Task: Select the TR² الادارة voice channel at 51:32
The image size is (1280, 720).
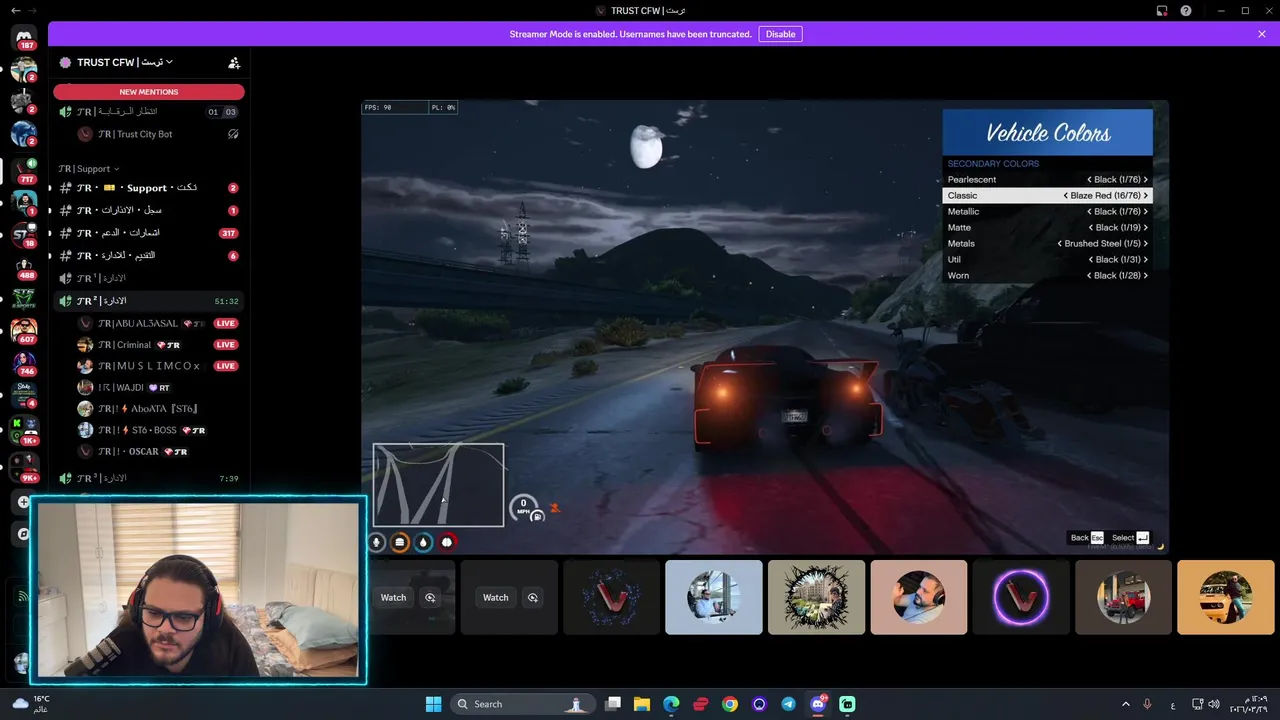Action: pyautogui.click(x=149, y=301)
